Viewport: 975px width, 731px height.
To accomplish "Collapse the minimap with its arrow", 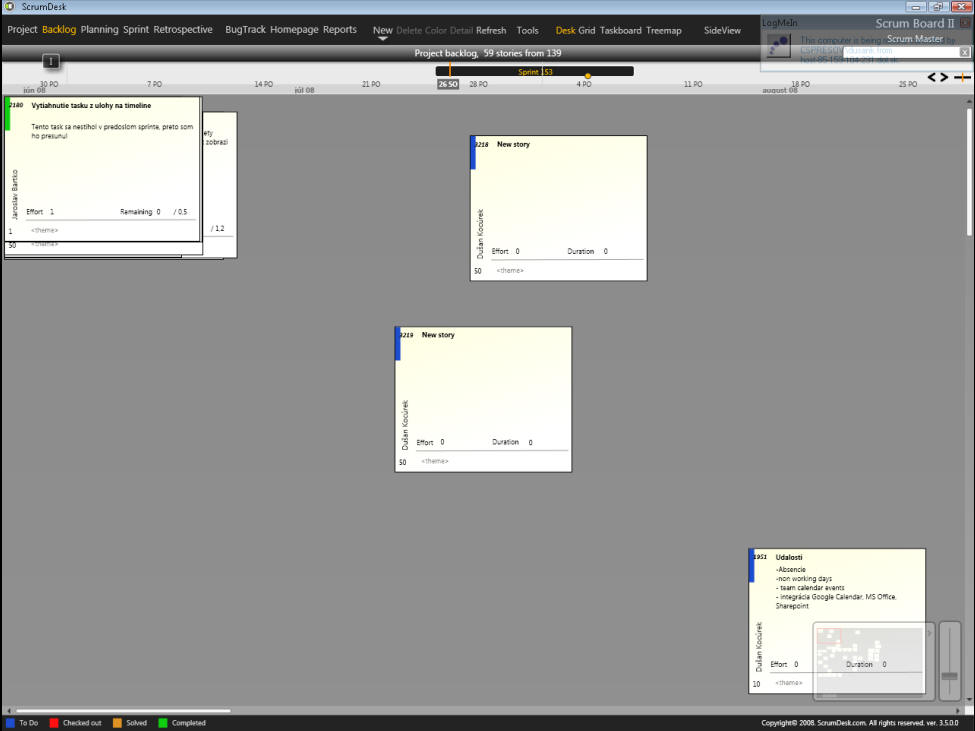I will click(930, 633).
